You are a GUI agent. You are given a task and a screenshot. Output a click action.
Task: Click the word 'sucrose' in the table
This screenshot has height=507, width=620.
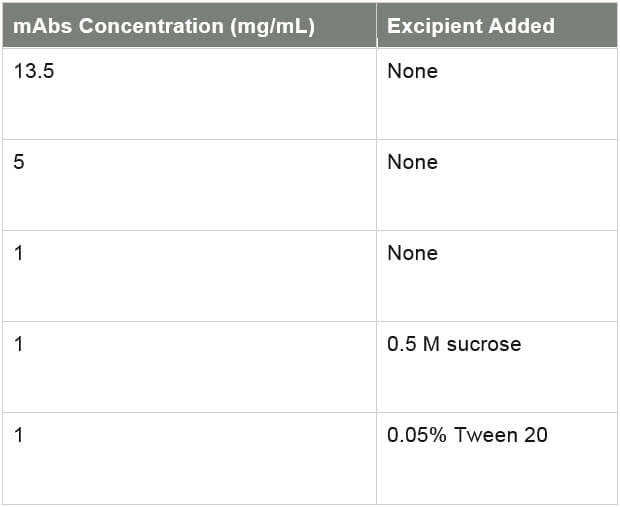tap(484, 344)
